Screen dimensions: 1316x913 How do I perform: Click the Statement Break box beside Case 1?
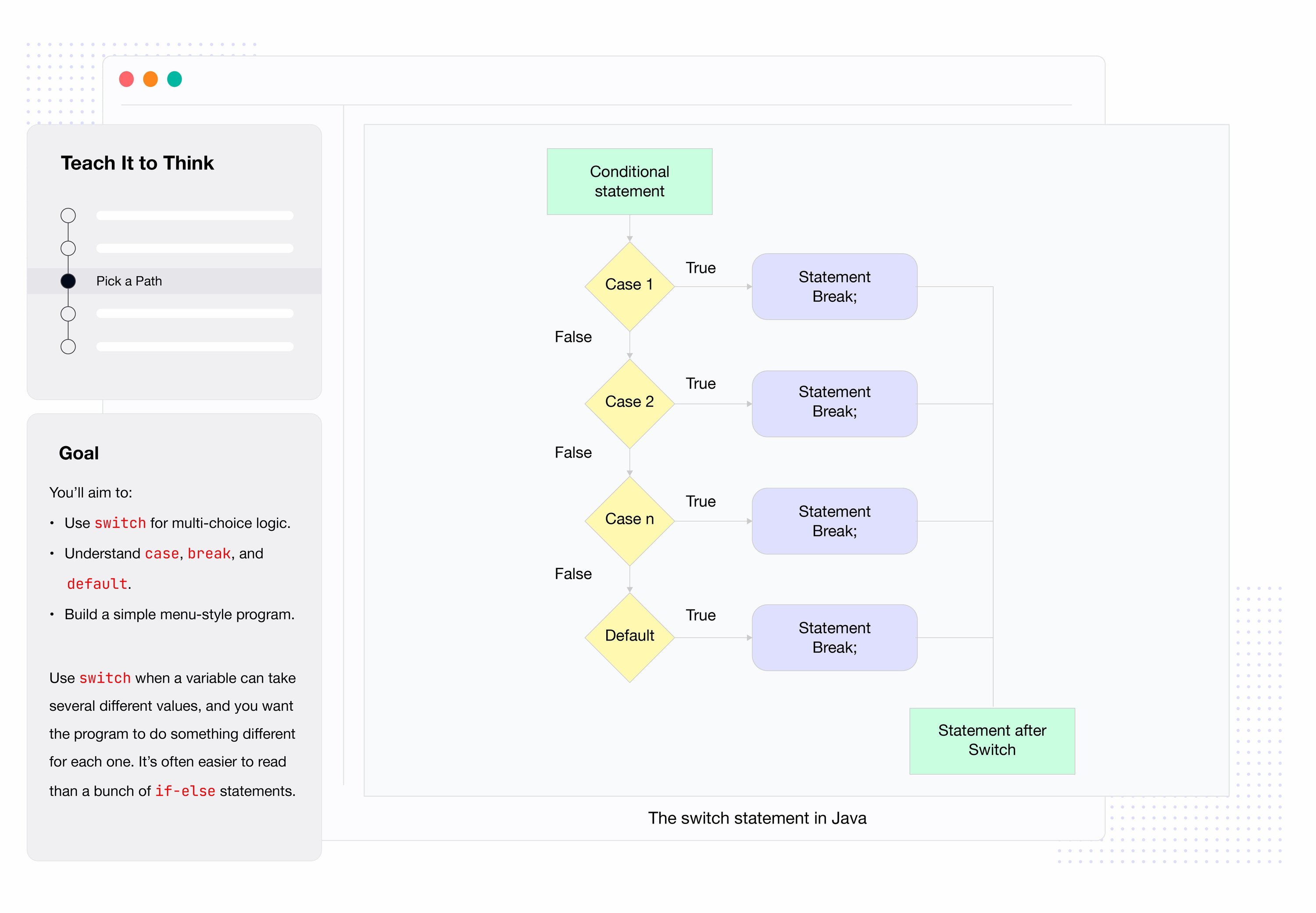[x=834, y=286]
